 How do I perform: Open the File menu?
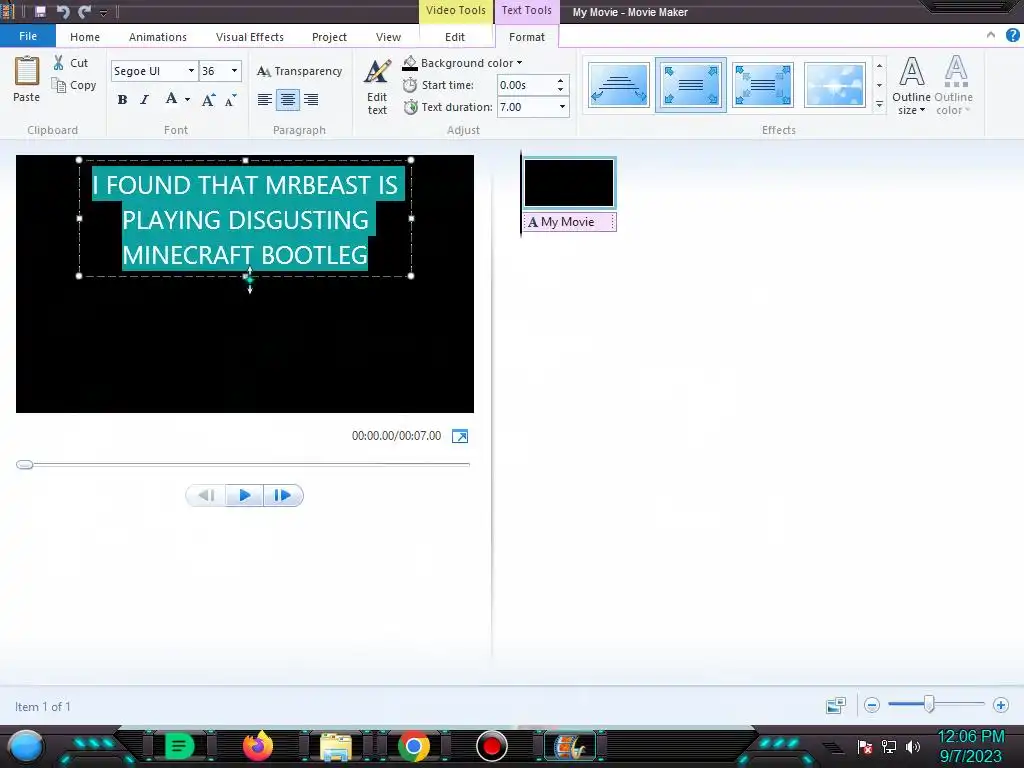[x=28, y=37]
